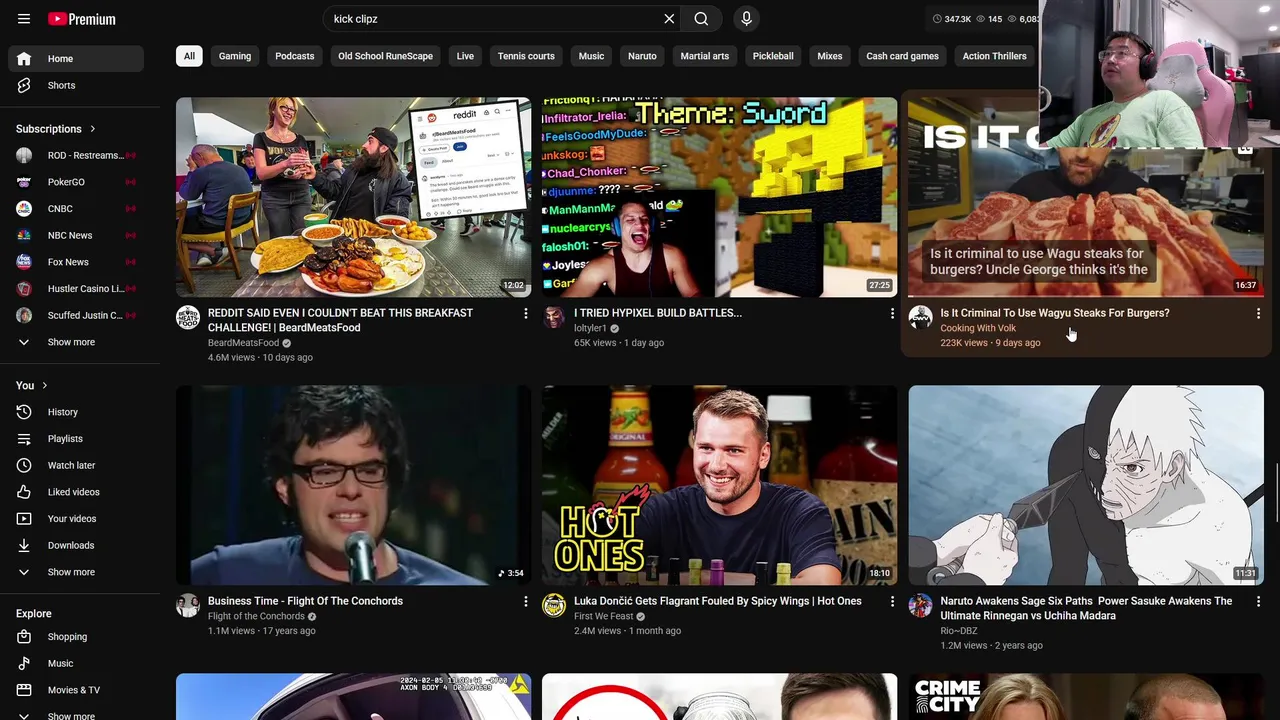Select the Pickleball chip
The width and height of the screenshot is (1280, 720).
(x=773, y=56)
